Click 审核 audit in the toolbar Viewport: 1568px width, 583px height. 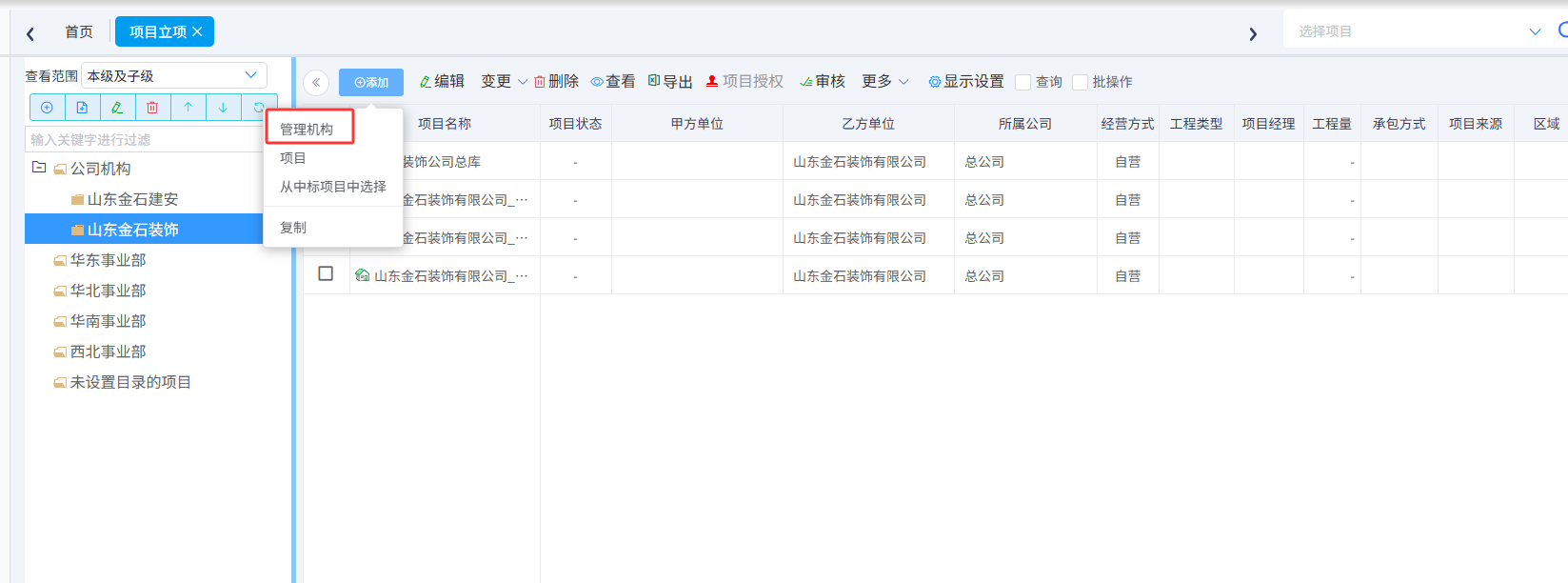pos(823,82)
